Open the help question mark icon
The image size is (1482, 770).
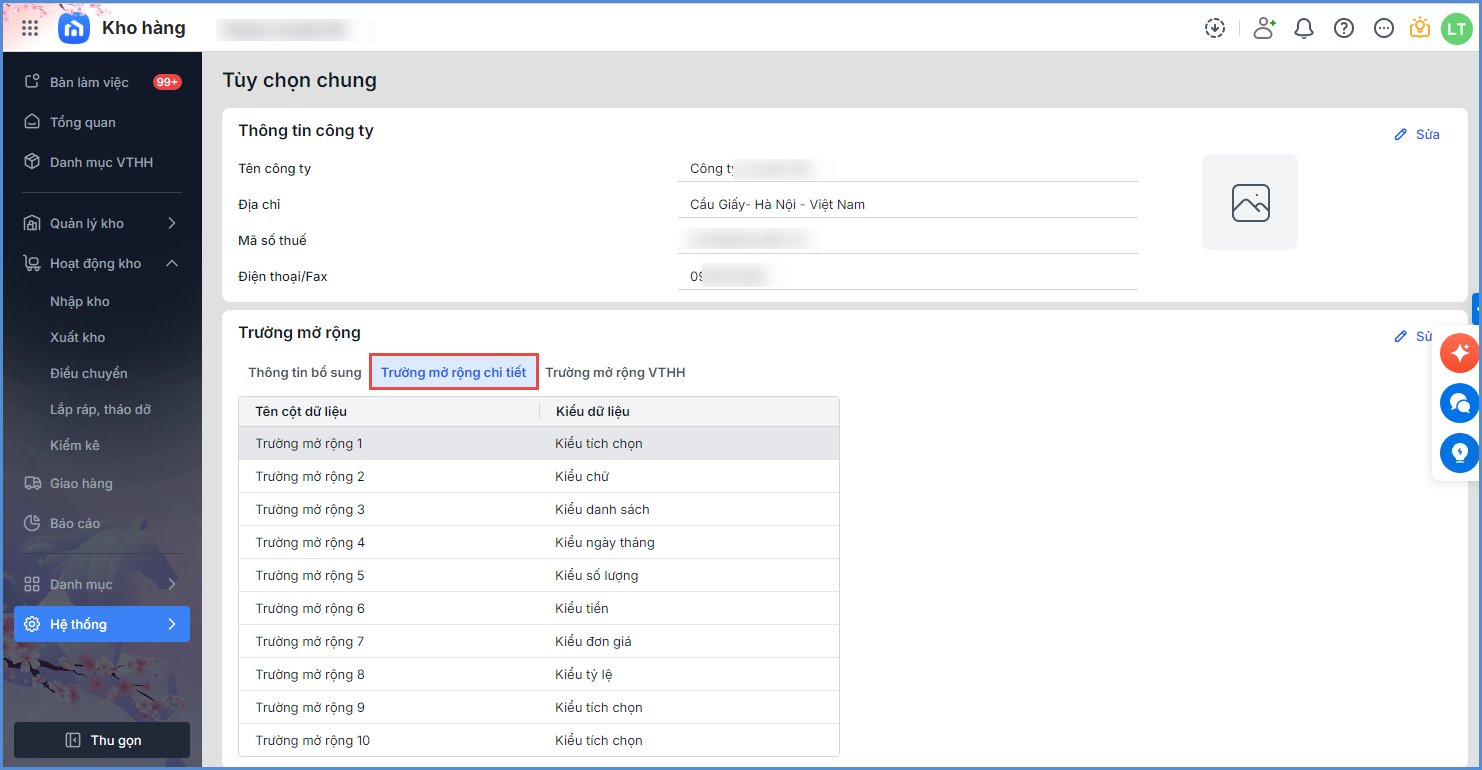1344,28
